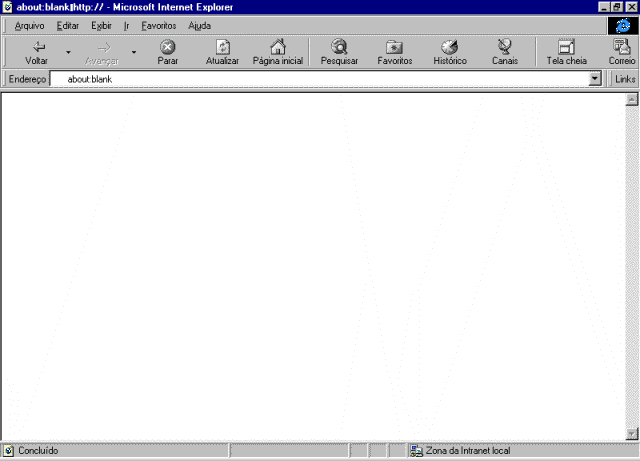Open the Correio mail button
This screenshot has height=461, width=640.
point(622,52)
